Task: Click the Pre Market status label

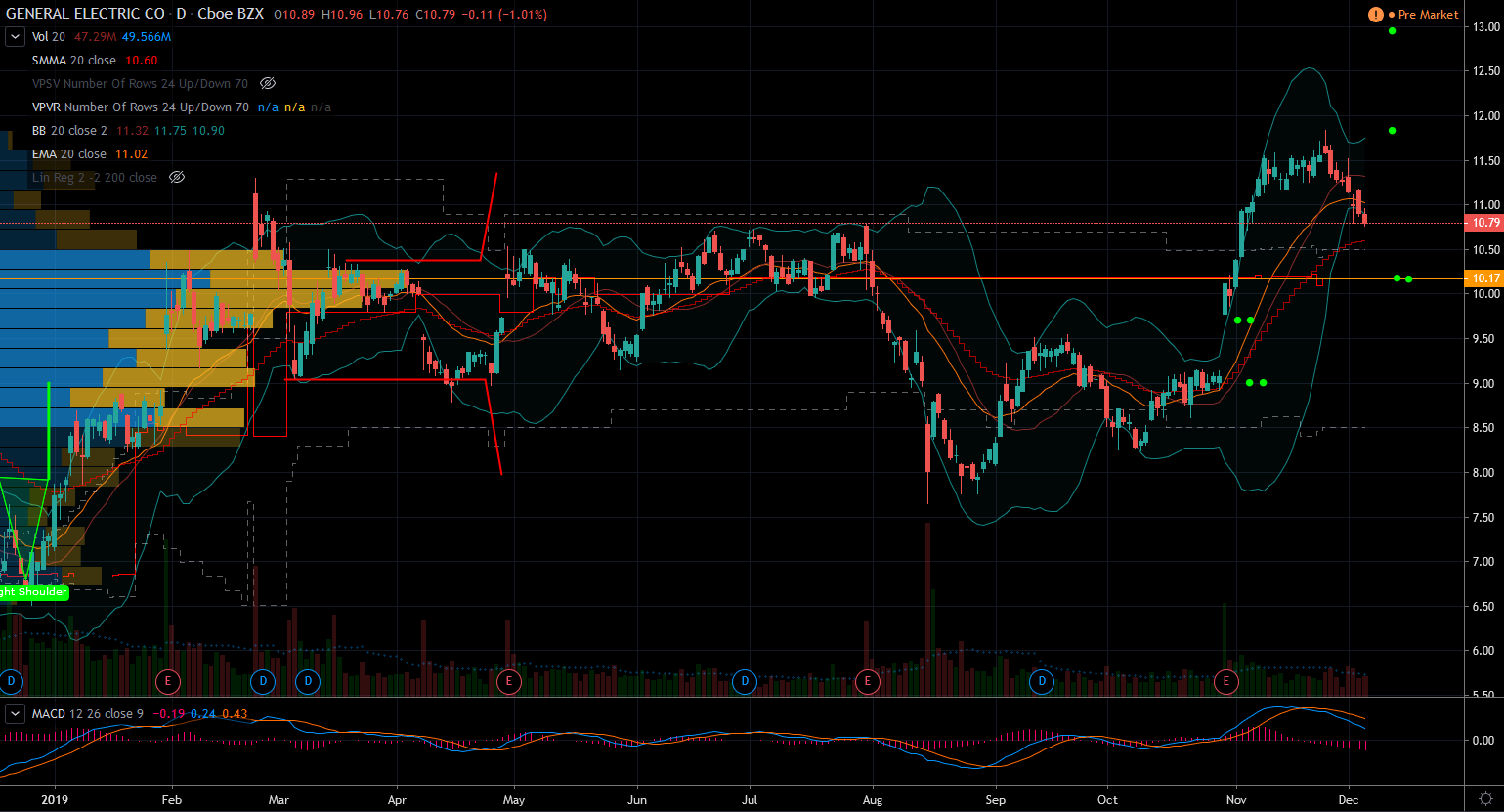Action: click(x=1428, y=15)
